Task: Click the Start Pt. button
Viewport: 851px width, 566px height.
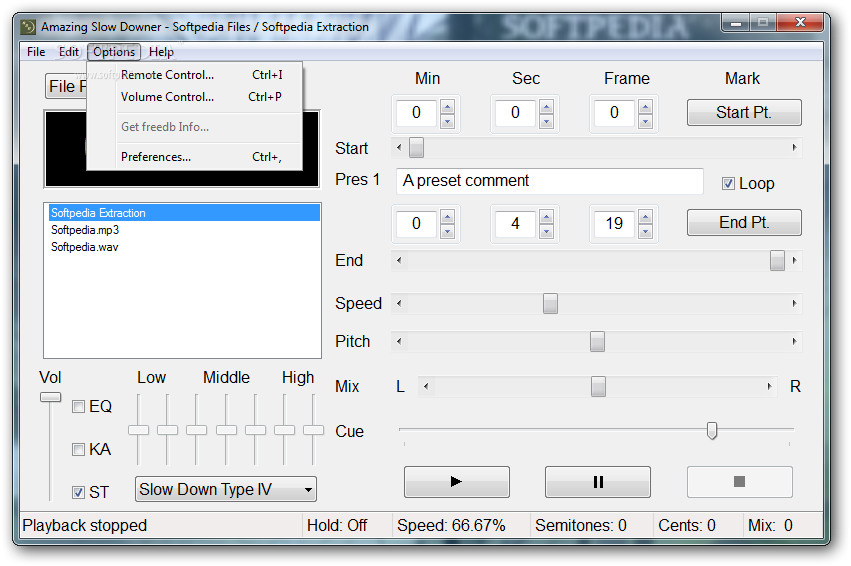Action: coord(744,112)
